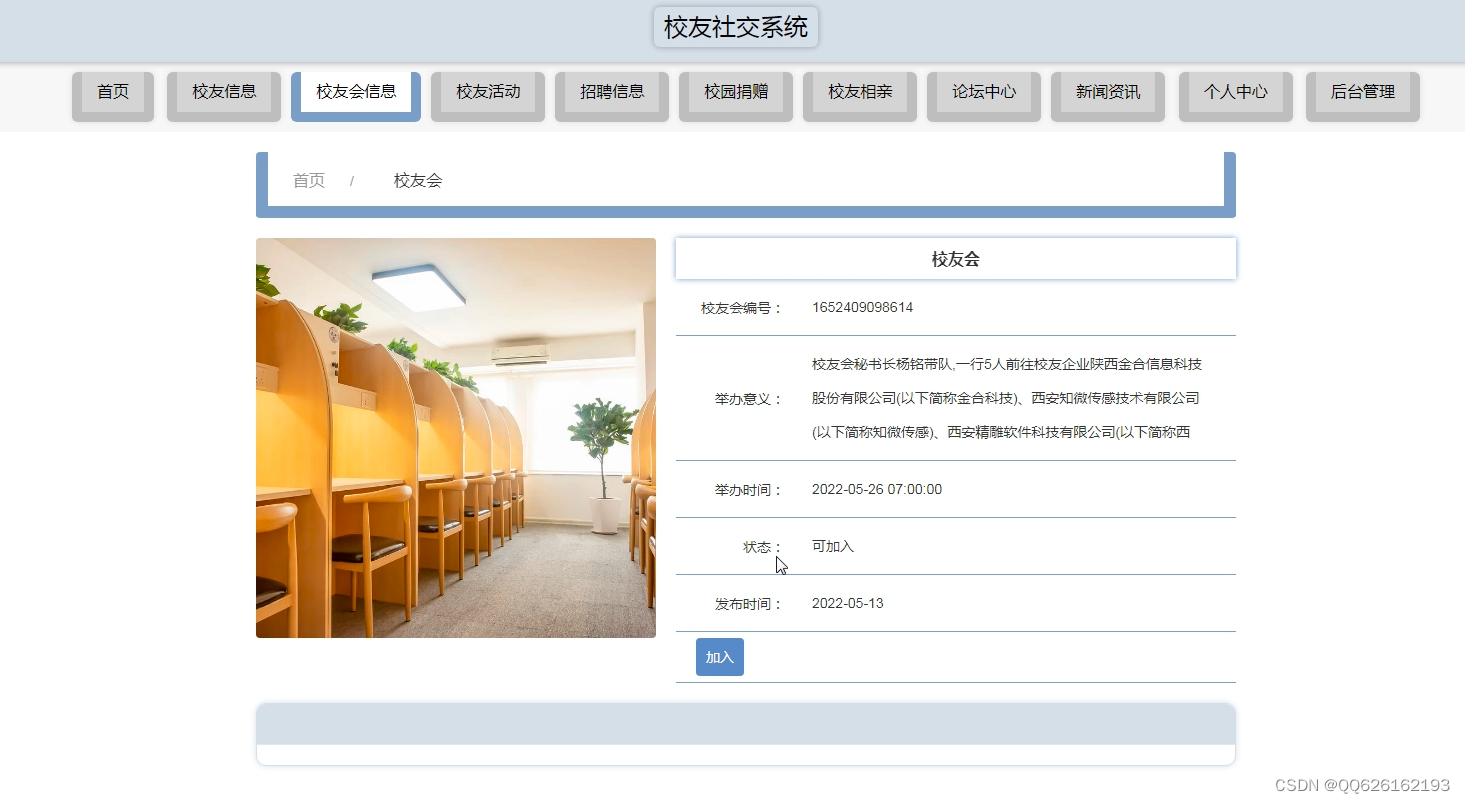
Task: Open 论坛中心 tab
Action: point(984,96)
